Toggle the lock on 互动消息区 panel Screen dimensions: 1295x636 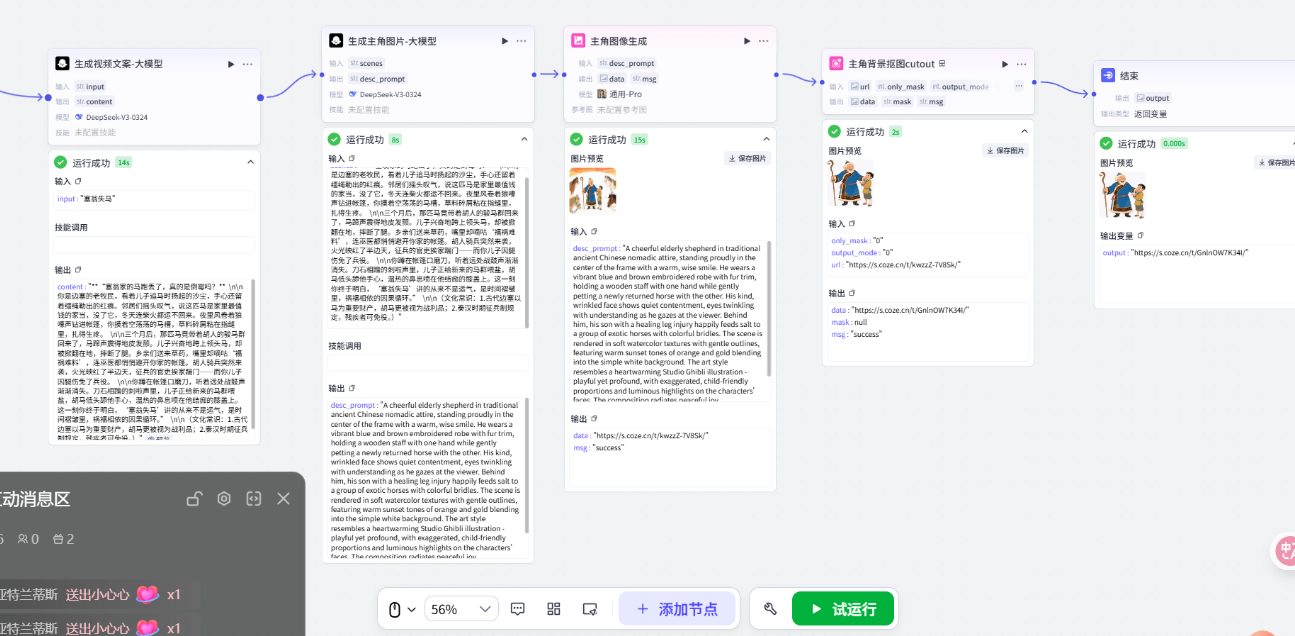(x=194, y=499)
